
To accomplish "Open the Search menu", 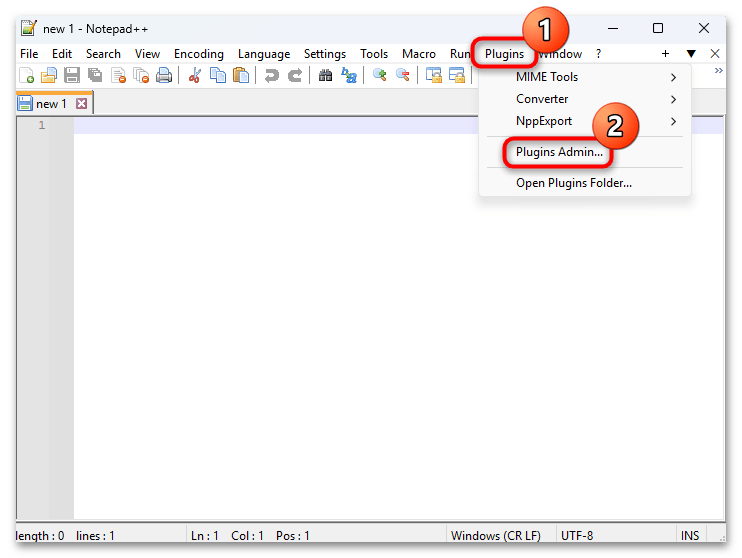I will [x=103, y=54].
